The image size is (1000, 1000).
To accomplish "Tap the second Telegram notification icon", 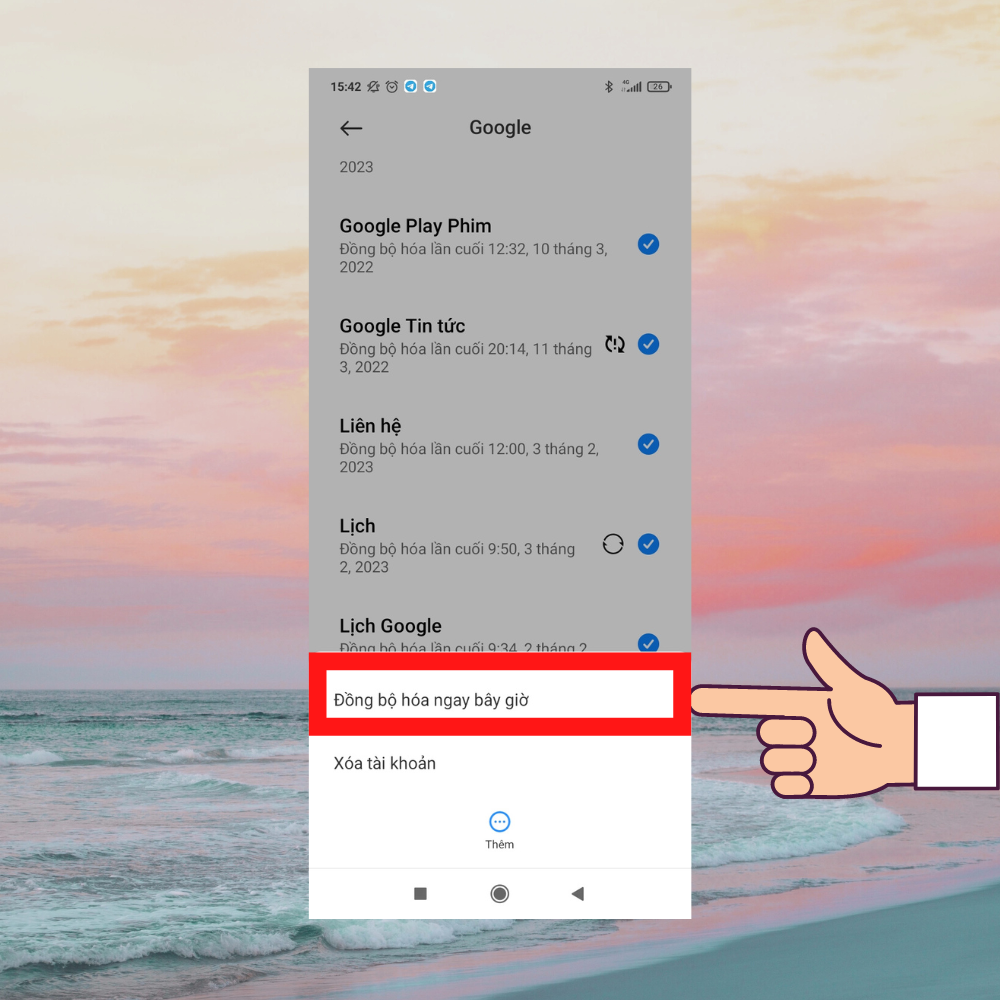I will pos(430,86).
